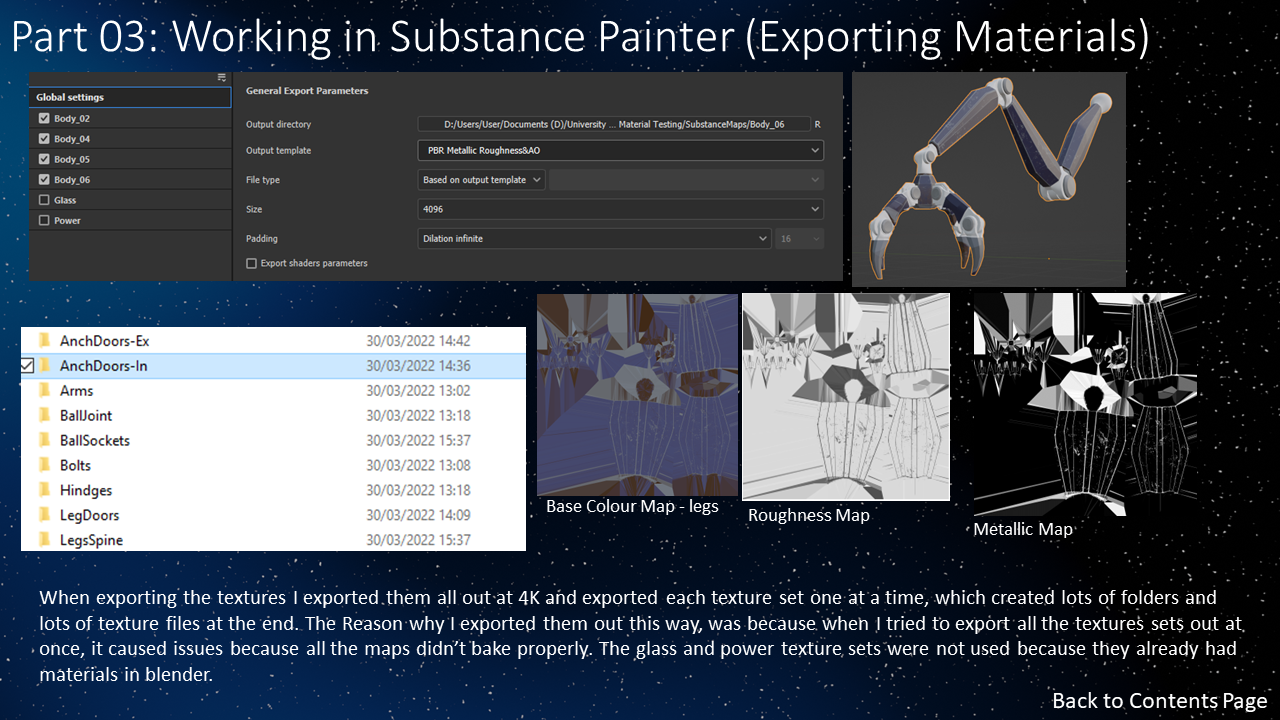Image resolution: width=1280 pixels, height=720 pixels.
Task: Select the BallJoint folder name
Action: click(86, 415)
